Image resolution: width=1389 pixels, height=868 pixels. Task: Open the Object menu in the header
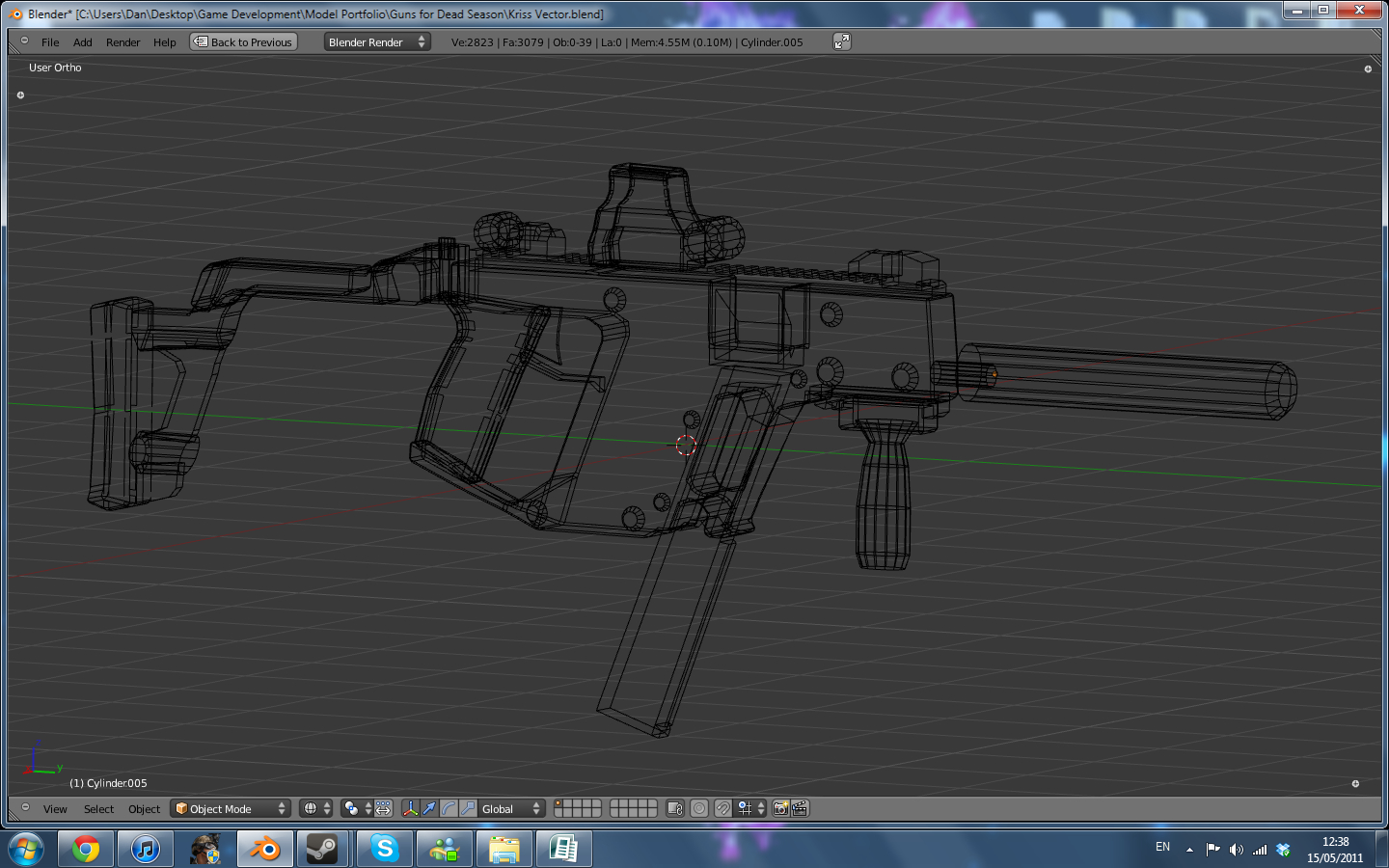click(x=143, y=809)
